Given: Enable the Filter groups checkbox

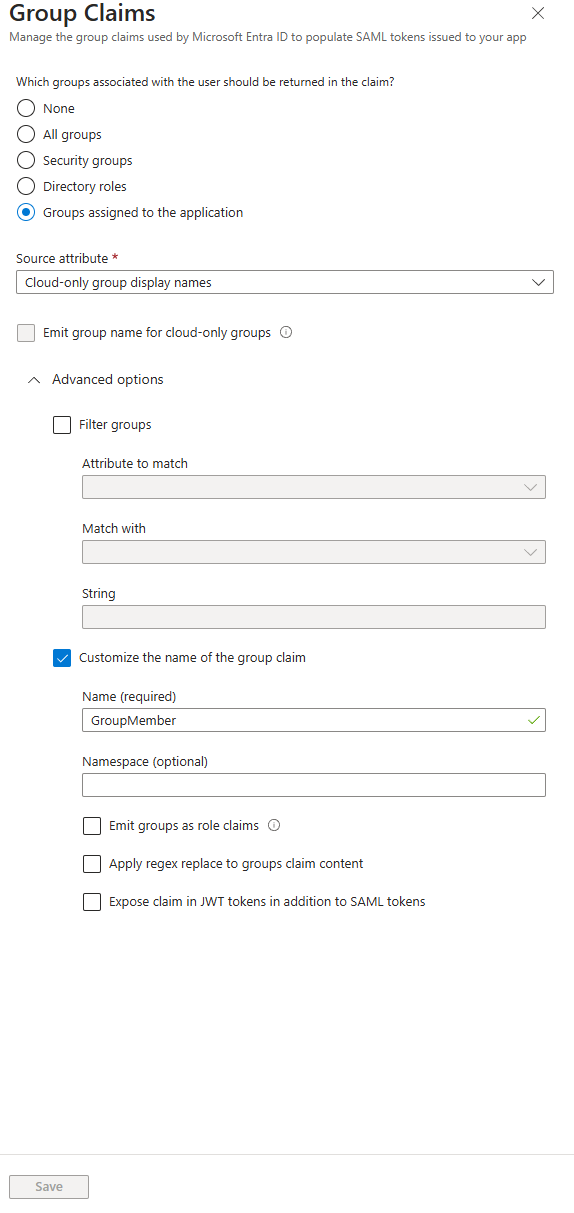Looking at the screenshot, I should click(62, 425).
